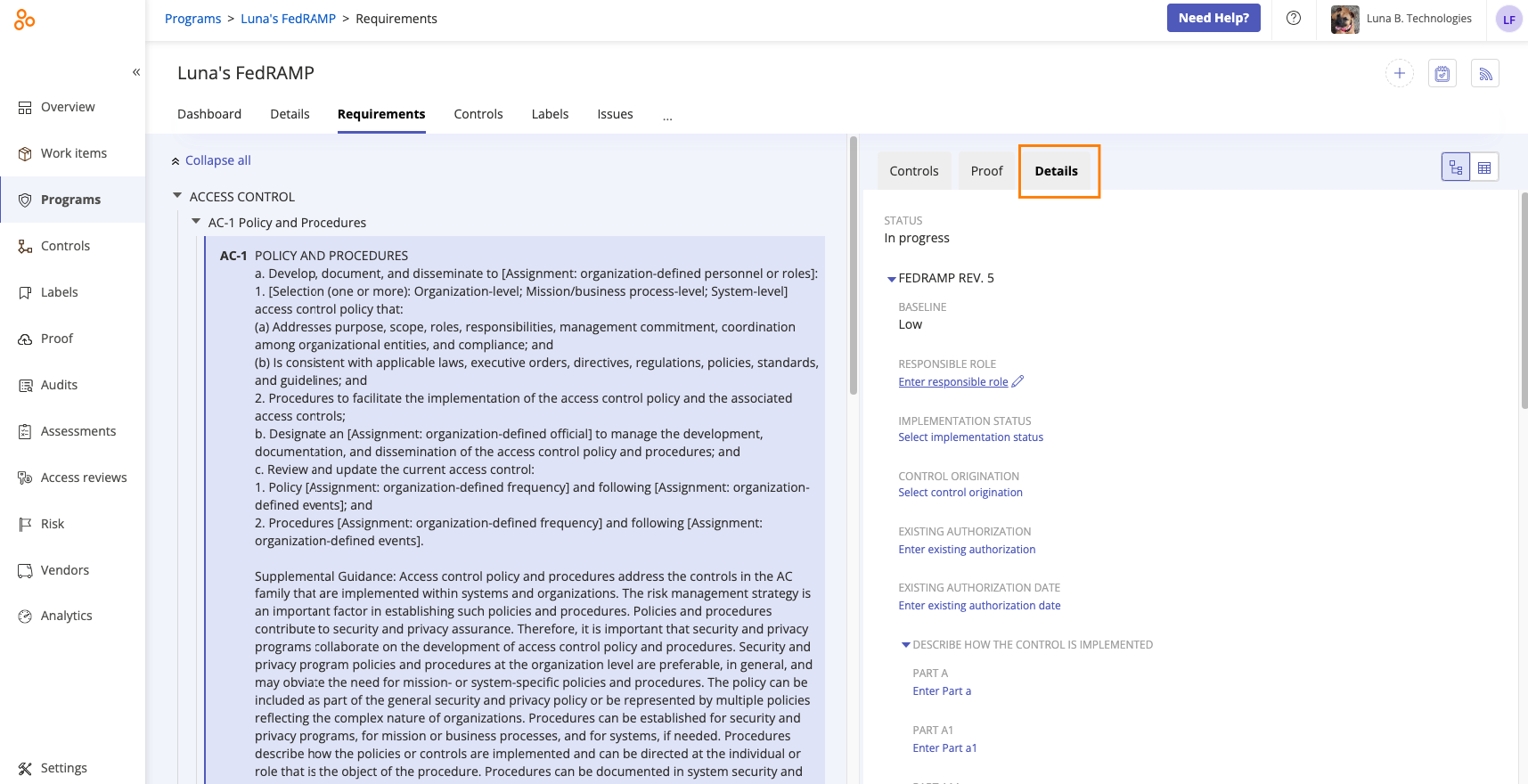Click the RSS feed icon button
The image size is (1528, 784).
(1485, 73)
